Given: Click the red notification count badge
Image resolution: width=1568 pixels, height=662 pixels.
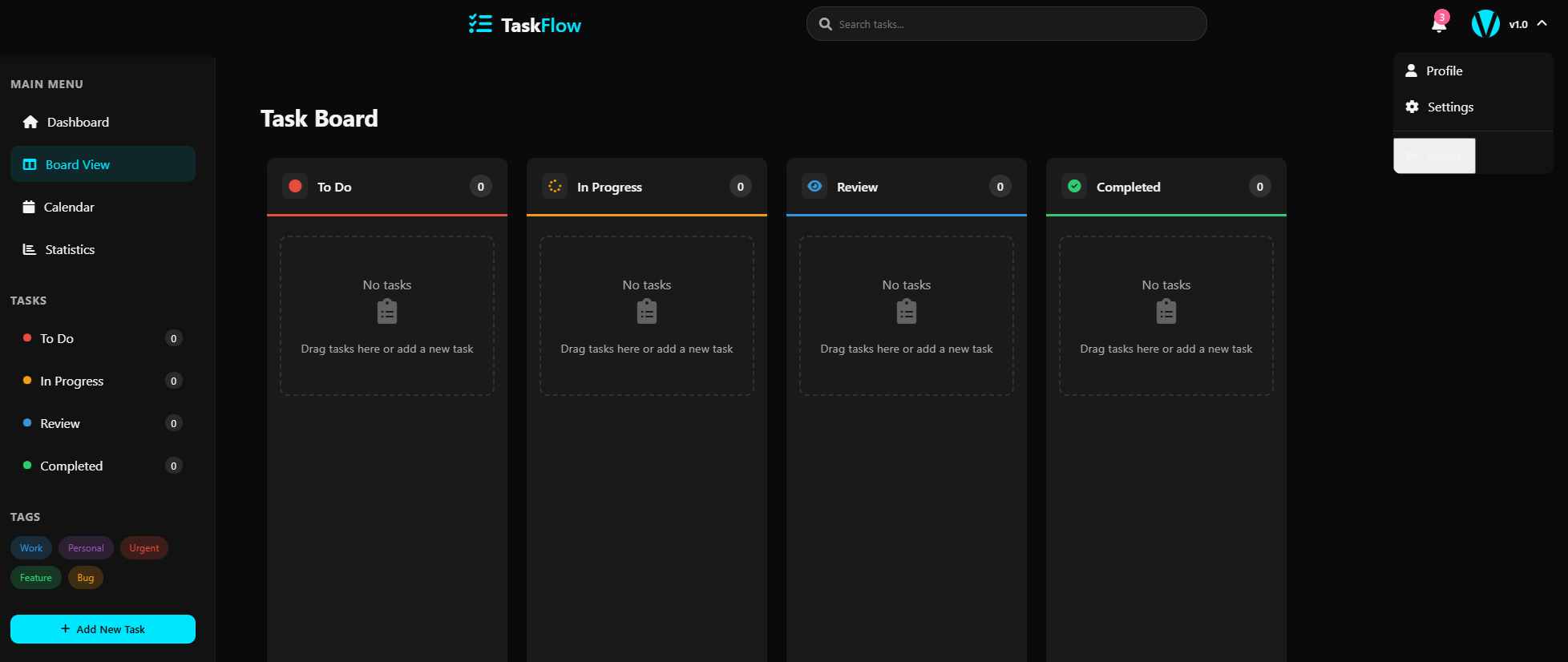Looking at the screenshot, I should point(1442,17).
